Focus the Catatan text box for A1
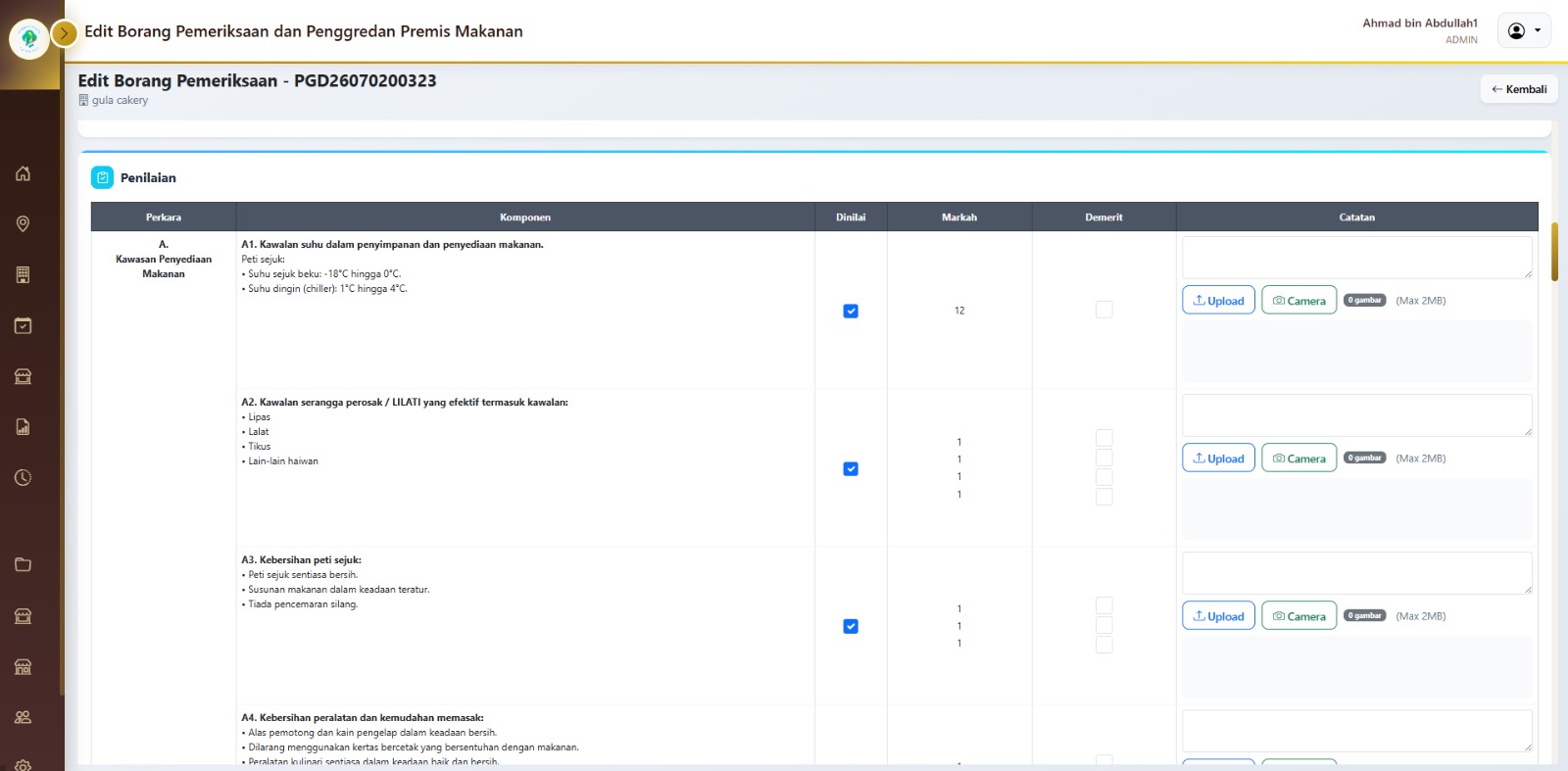The image size is (1568, 771). (1357, 258)
